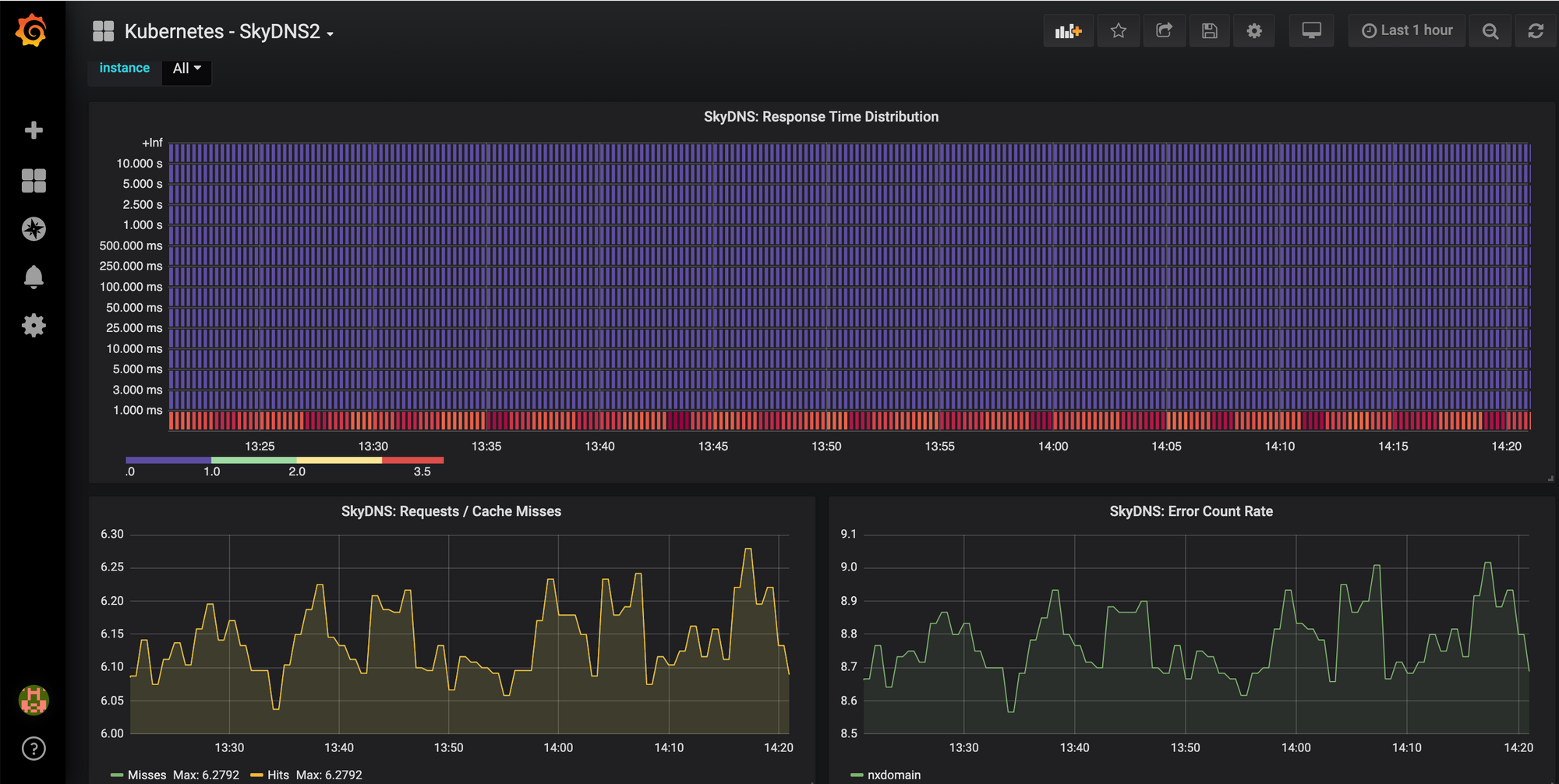Toggle the nxdomain series in Error Count legend
Viewport: 1559px width, 784px height.
coord(893,775)
